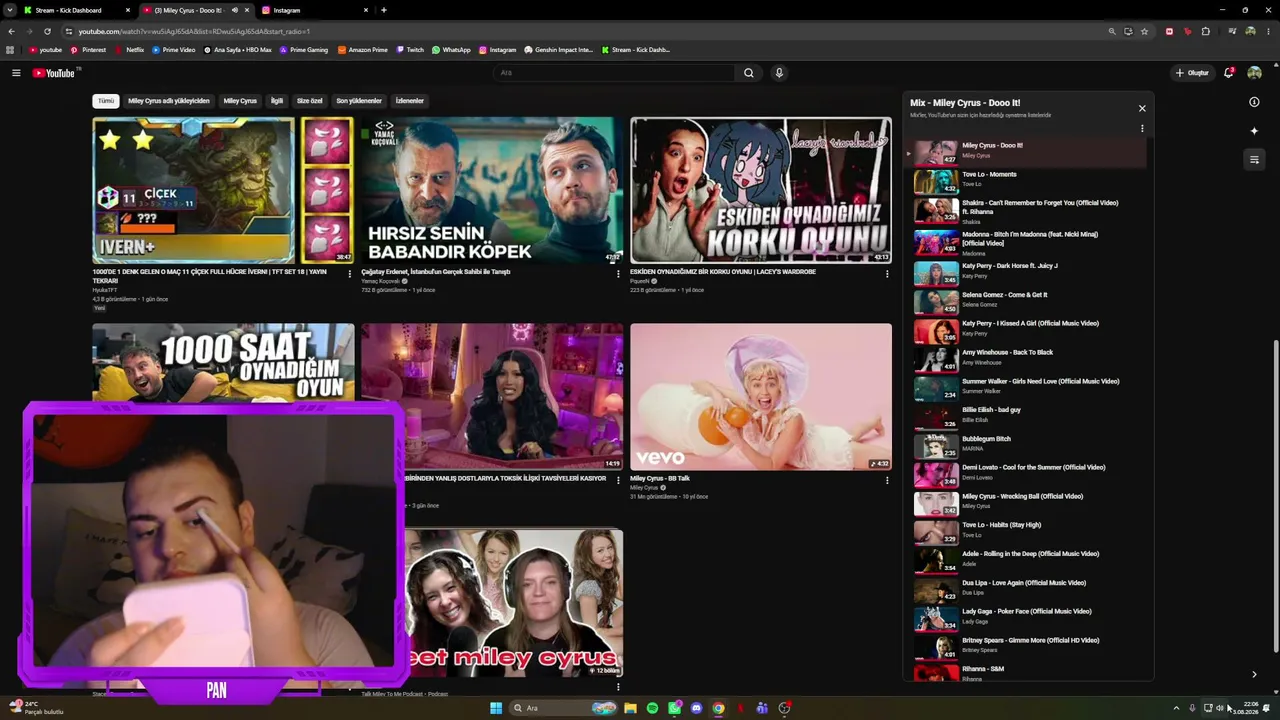This screenshot has height=720, width=1280.
Task: Select the 'İzlenenler' filter chip
Action: pyautogui.click(x=410, y=101)
